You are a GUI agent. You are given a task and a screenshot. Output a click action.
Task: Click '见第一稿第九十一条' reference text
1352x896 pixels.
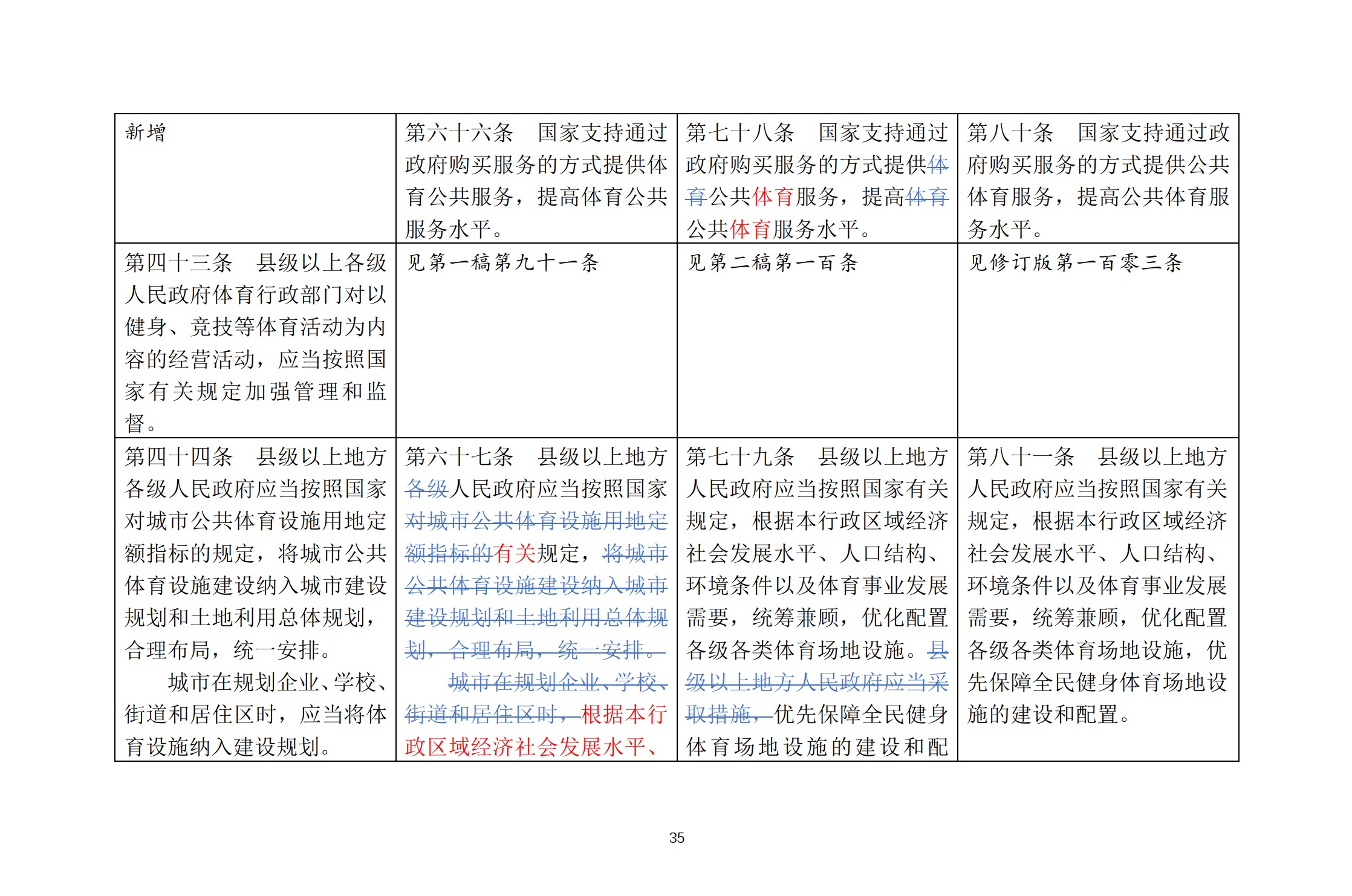[x=502, y=262]
